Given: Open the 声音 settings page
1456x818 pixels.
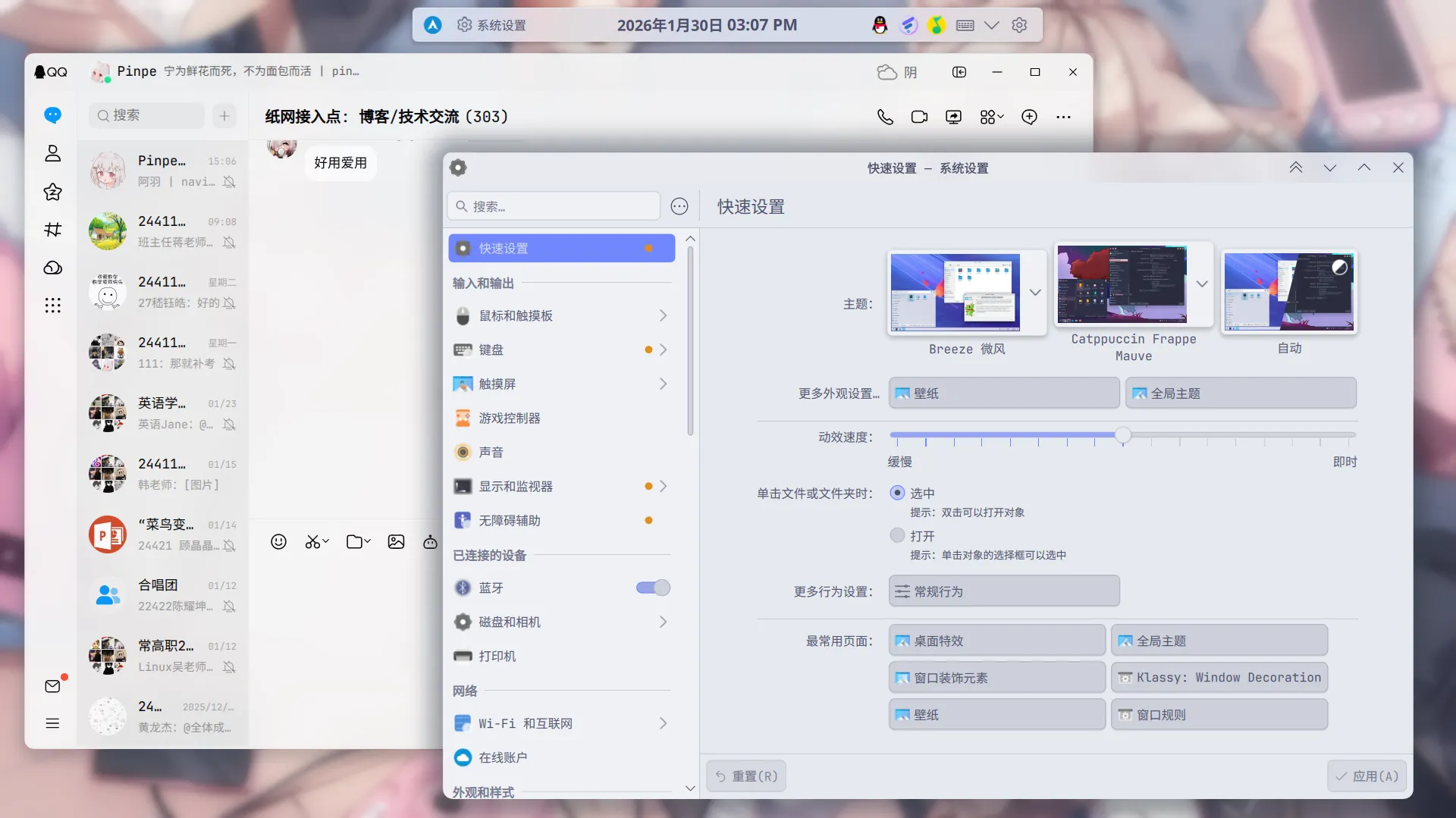Looking at the screenshot, I should (x=491, y=452).
